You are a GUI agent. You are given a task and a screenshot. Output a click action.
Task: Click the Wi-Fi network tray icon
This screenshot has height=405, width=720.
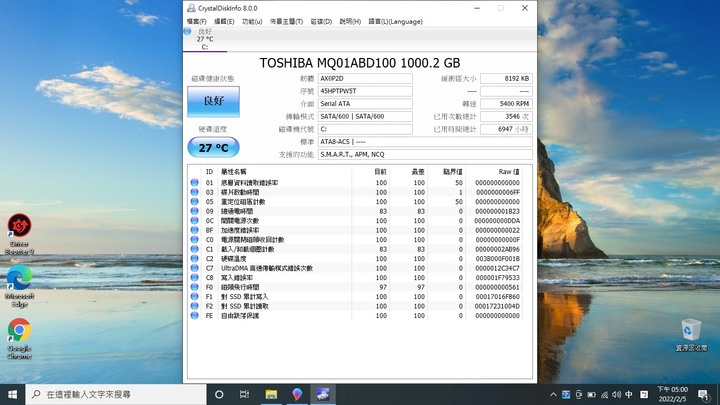[x=604, y=394]
